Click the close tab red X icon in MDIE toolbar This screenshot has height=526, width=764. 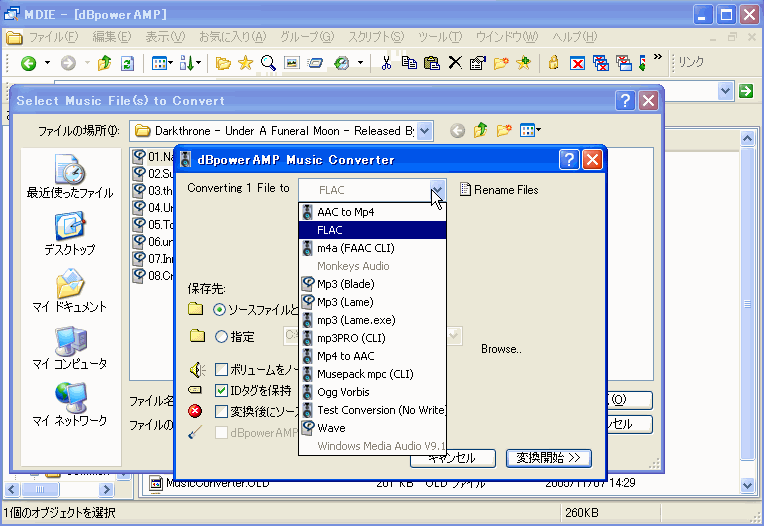[x=577, y=63]
